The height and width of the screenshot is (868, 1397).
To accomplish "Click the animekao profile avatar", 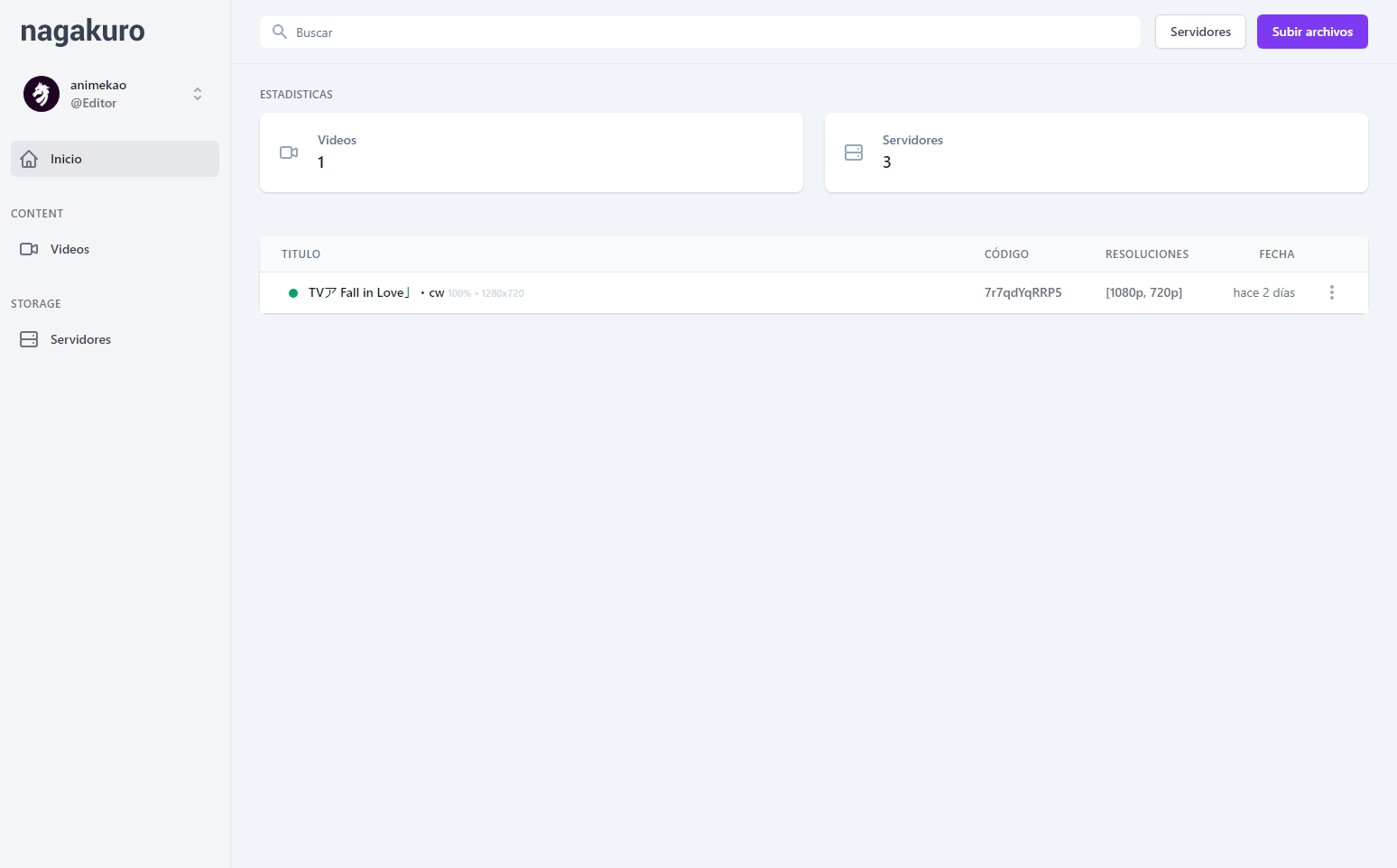I will coord(42,94).
